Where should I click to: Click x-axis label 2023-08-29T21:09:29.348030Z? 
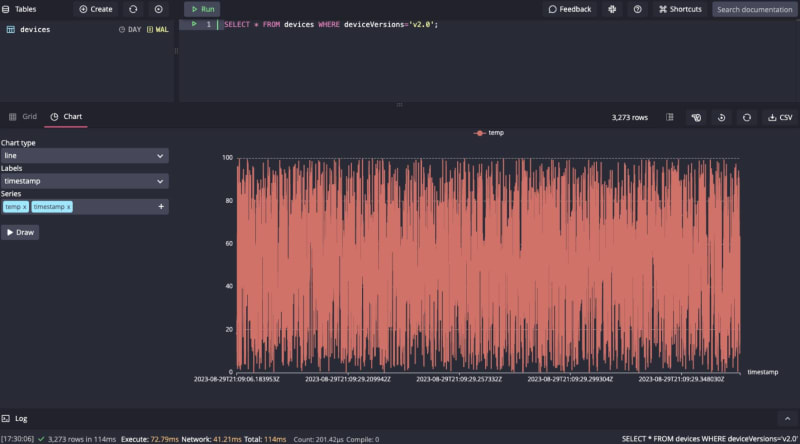(x=681, y=379)
